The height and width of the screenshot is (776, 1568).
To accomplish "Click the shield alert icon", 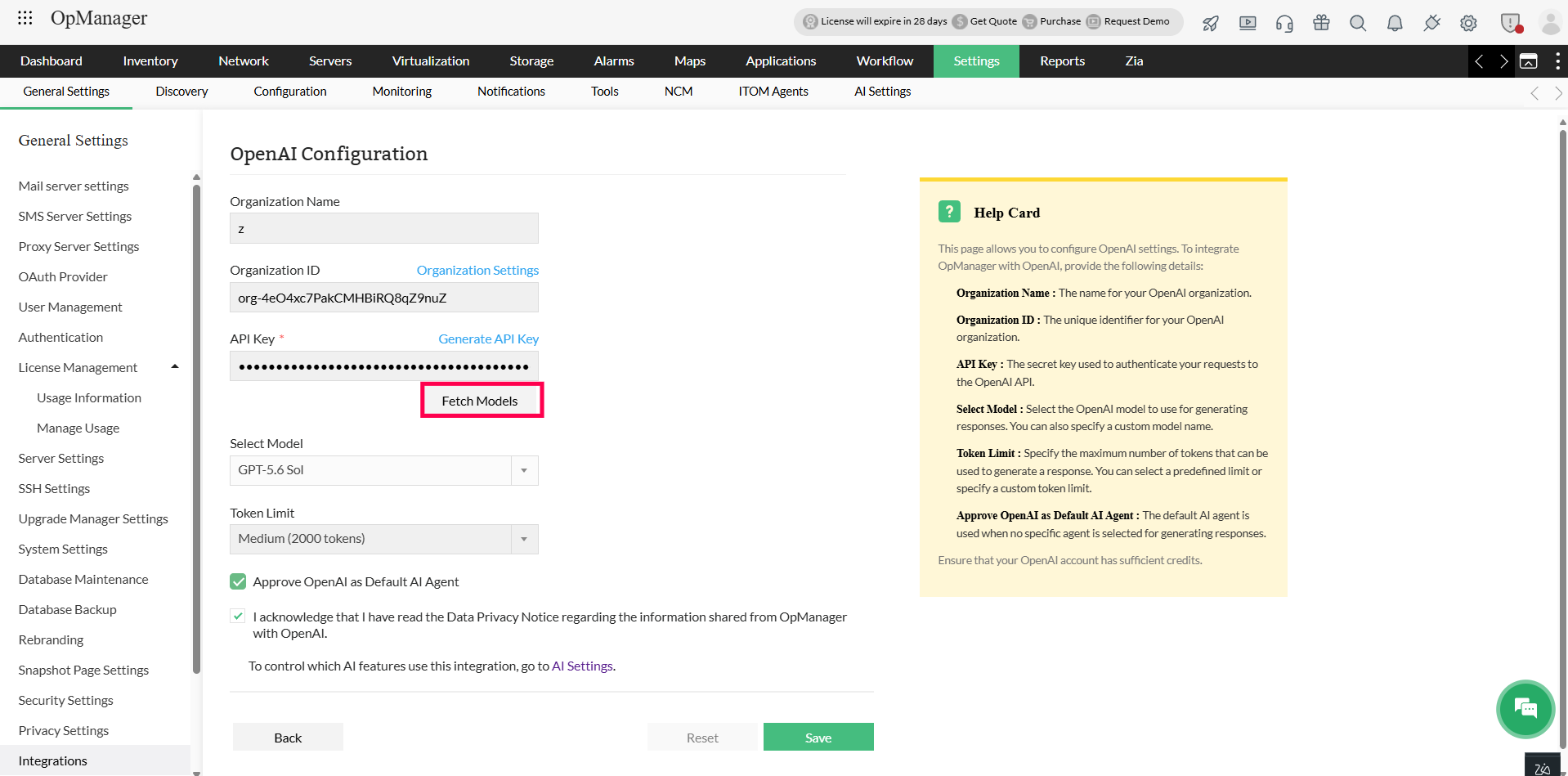I will (1511, 23).
